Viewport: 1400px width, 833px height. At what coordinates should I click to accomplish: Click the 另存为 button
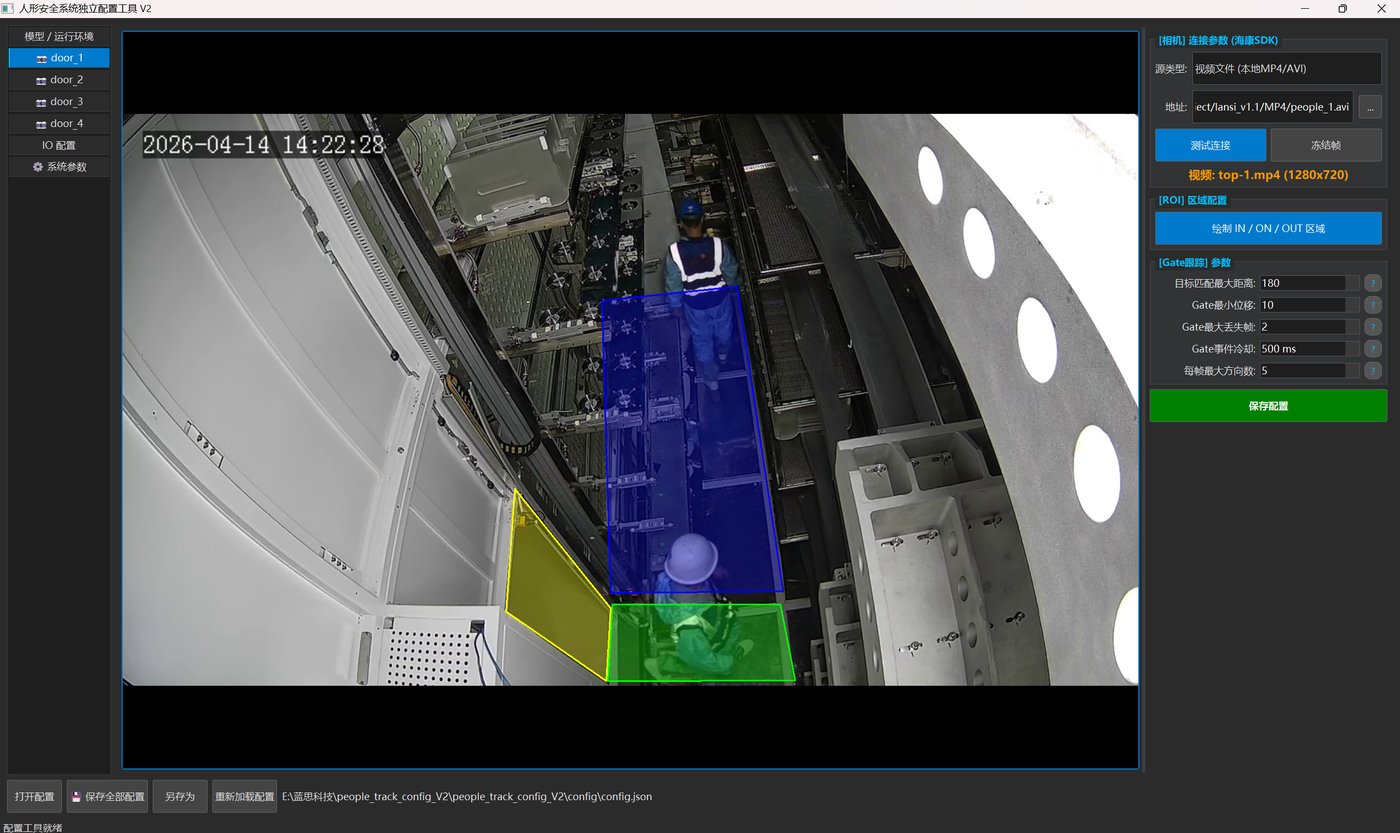pyautogui.click(x=180, y=797)
